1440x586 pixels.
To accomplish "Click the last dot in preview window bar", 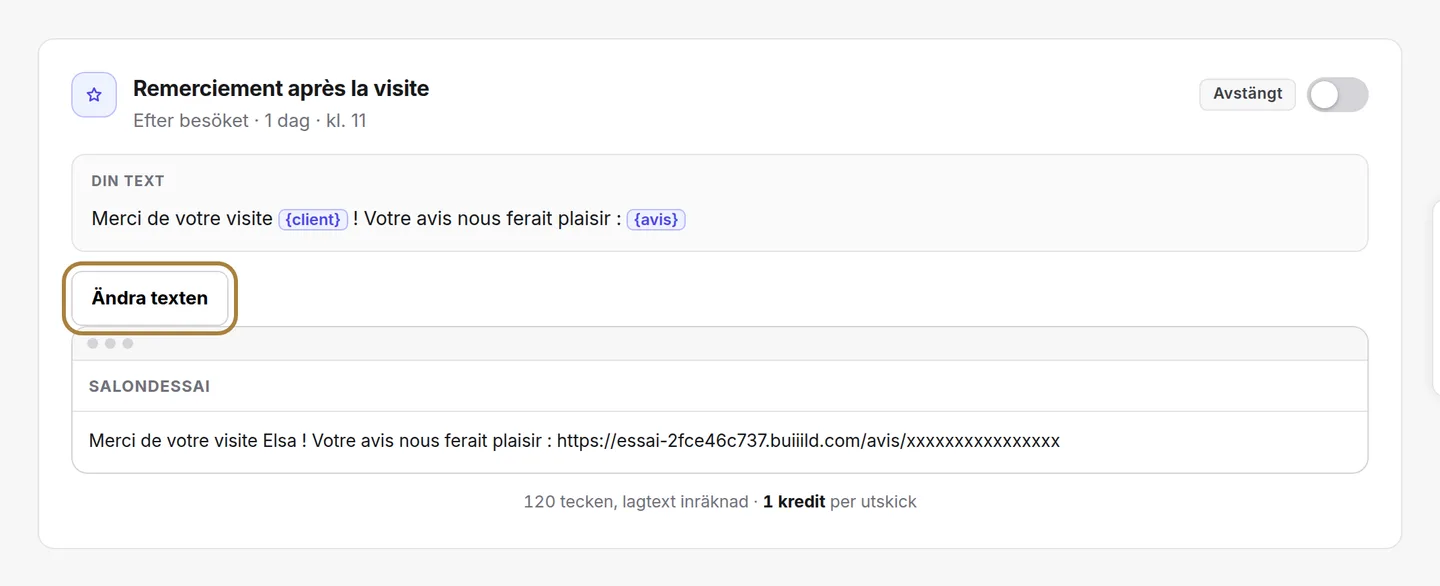I will 128,343.
